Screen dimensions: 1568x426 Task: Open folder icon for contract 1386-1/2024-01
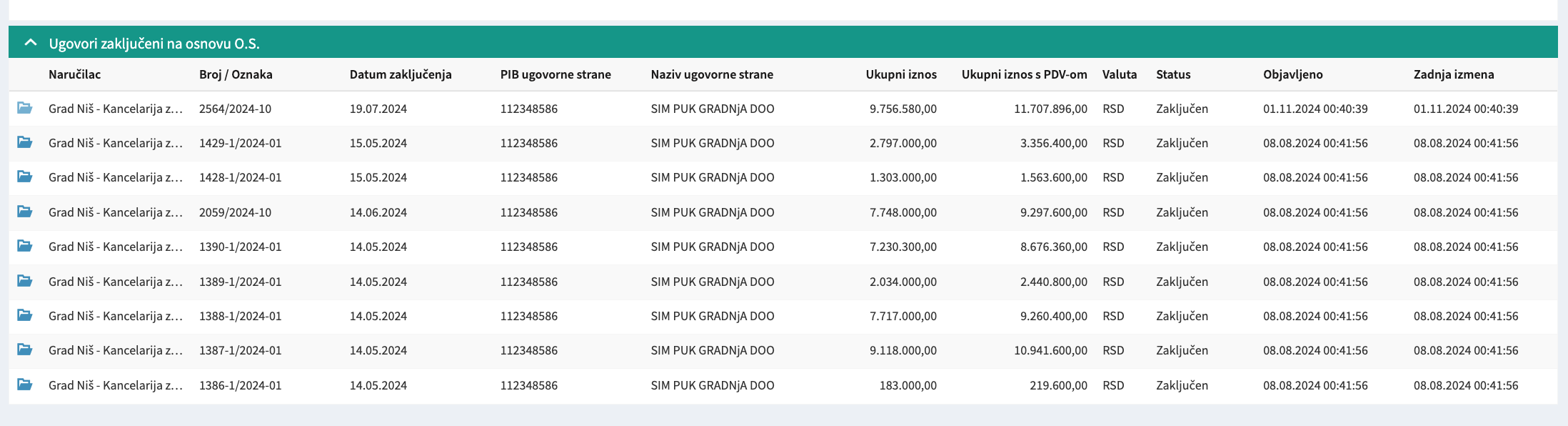coord(25,385)
